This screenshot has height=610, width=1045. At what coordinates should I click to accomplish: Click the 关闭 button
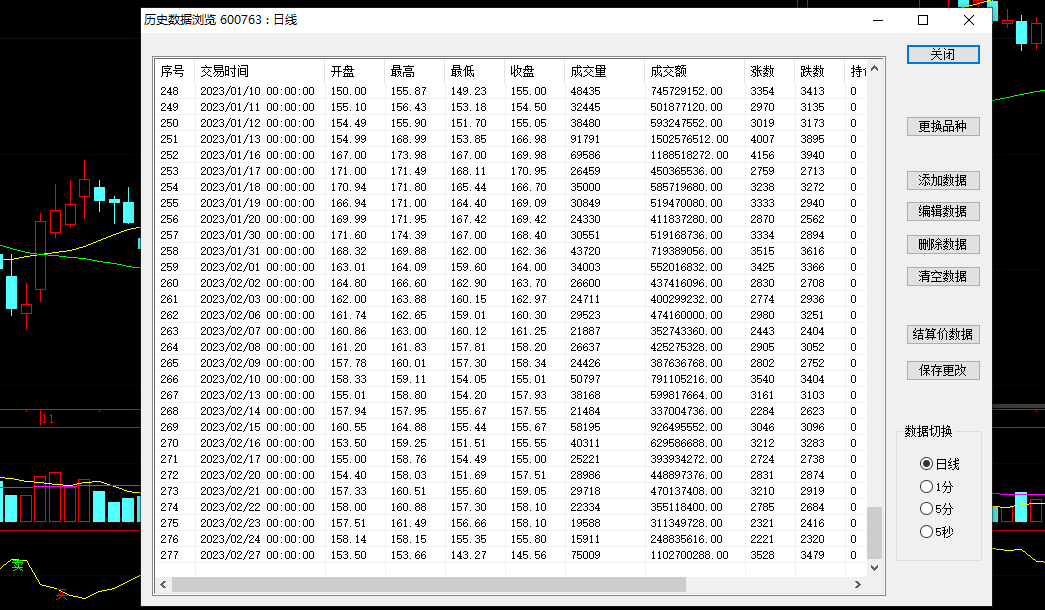[942, 55]
